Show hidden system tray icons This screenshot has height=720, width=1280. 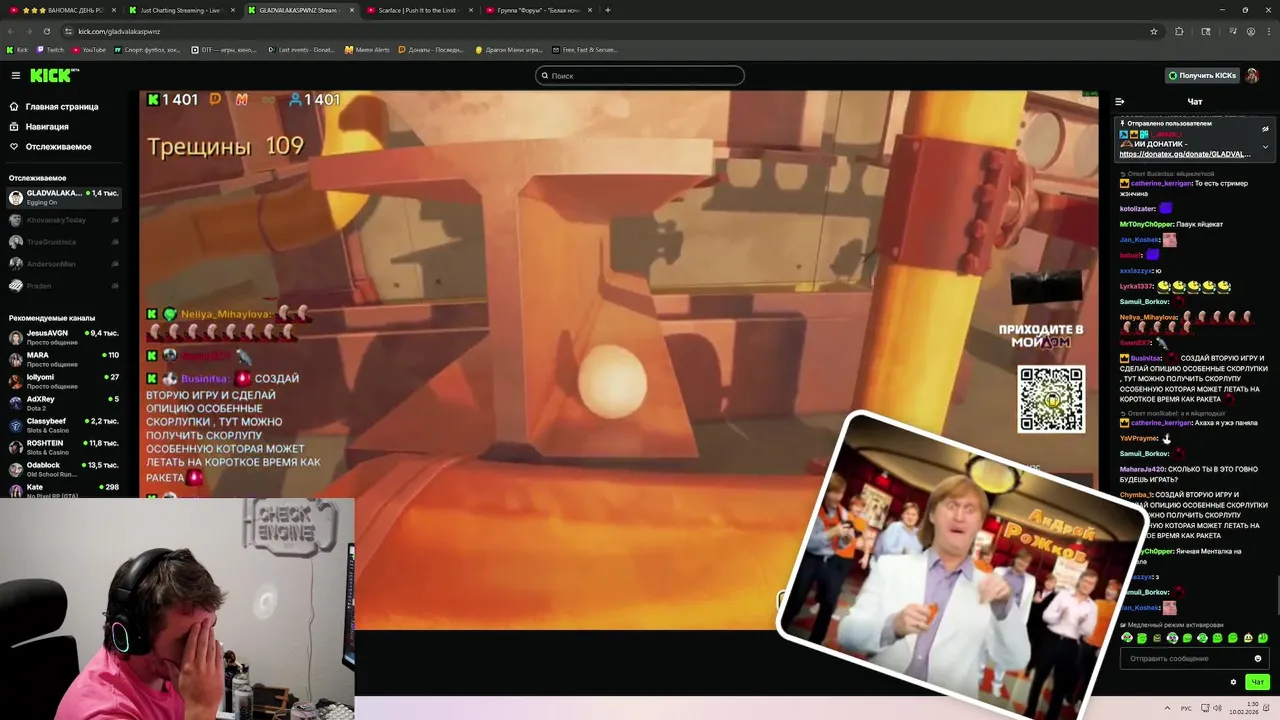[1166, 708]
